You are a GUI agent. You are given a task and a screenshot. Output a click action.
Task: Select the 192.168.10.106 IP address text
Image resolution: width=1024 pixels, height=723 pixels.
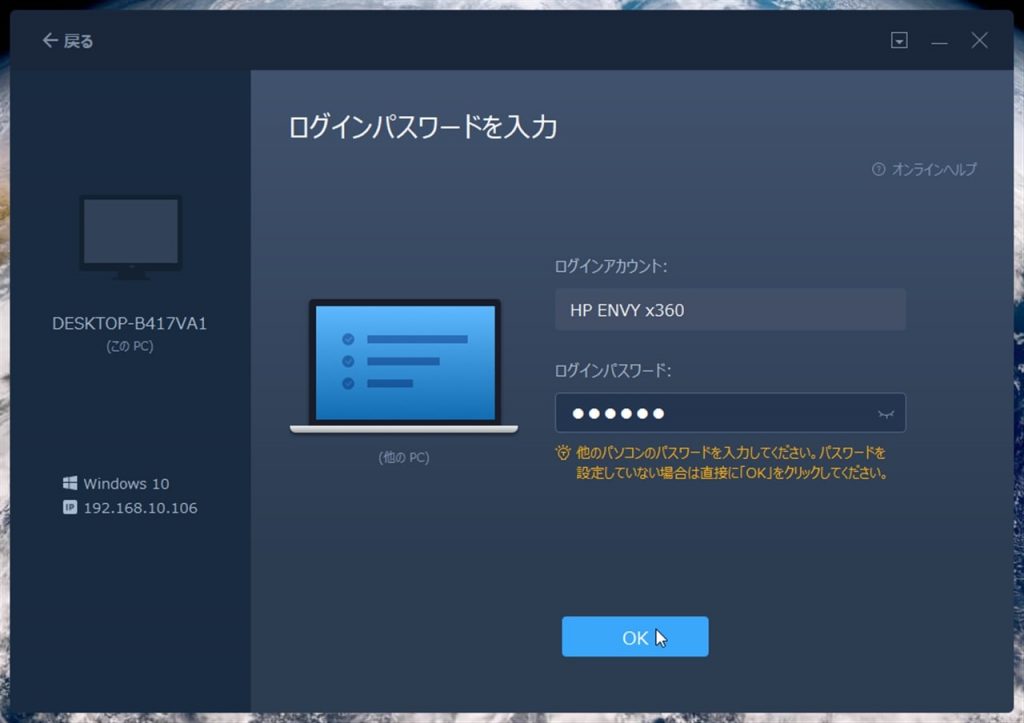coord(140,508)
